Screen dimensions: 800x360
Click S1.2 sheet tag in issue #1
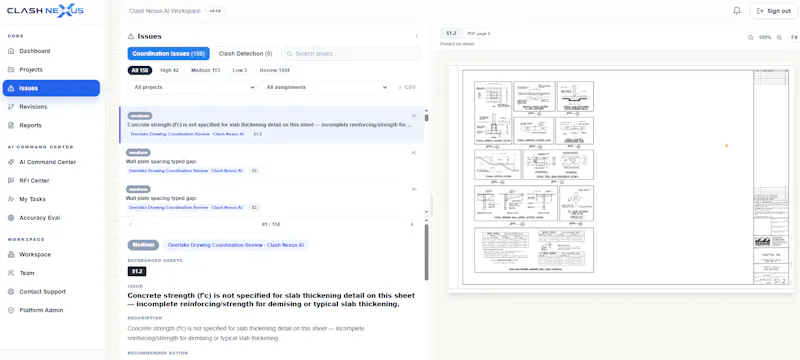[x=258, y=134]
